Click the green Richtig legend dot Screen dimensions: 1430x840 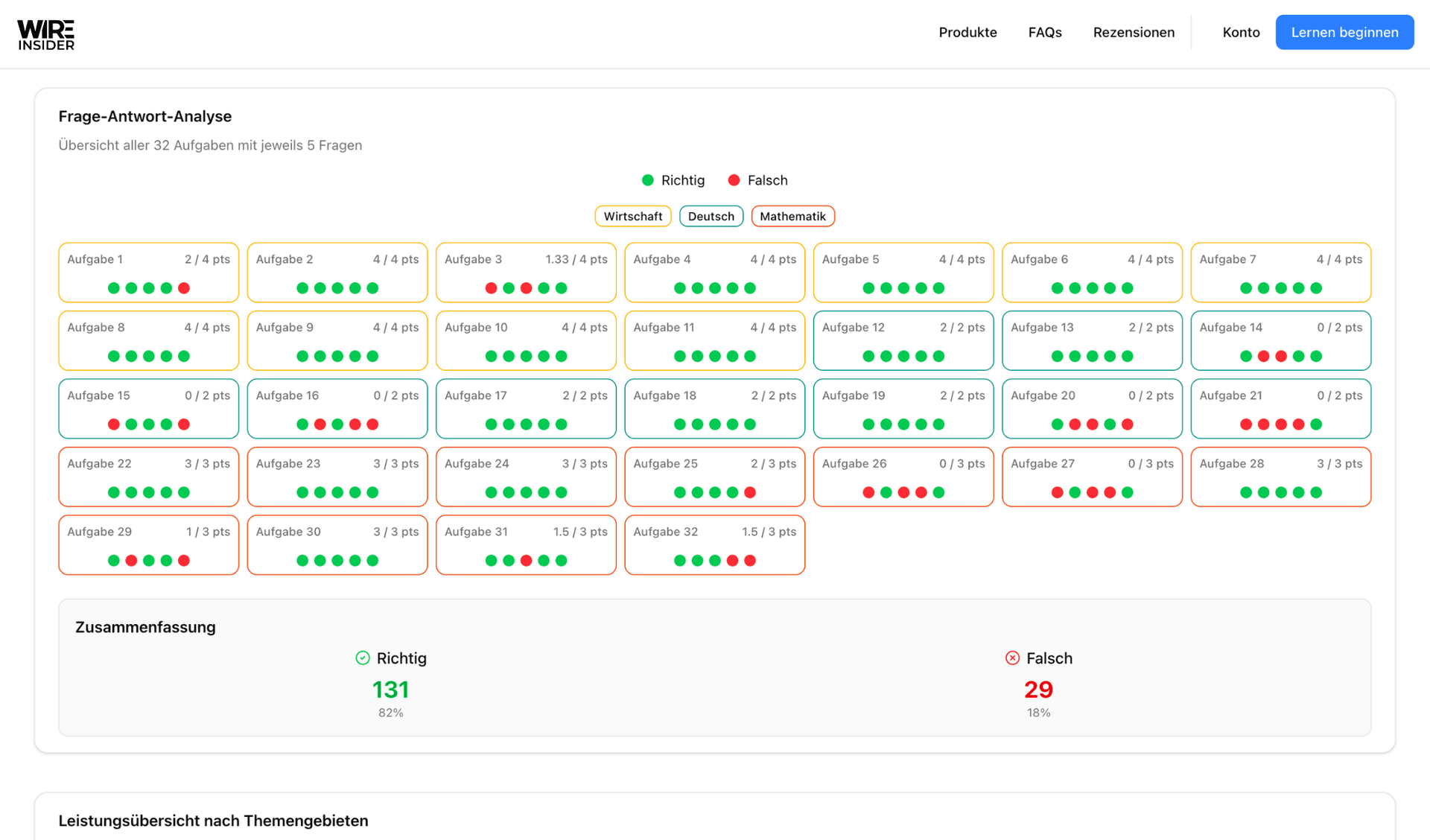(x=648, y=180)
